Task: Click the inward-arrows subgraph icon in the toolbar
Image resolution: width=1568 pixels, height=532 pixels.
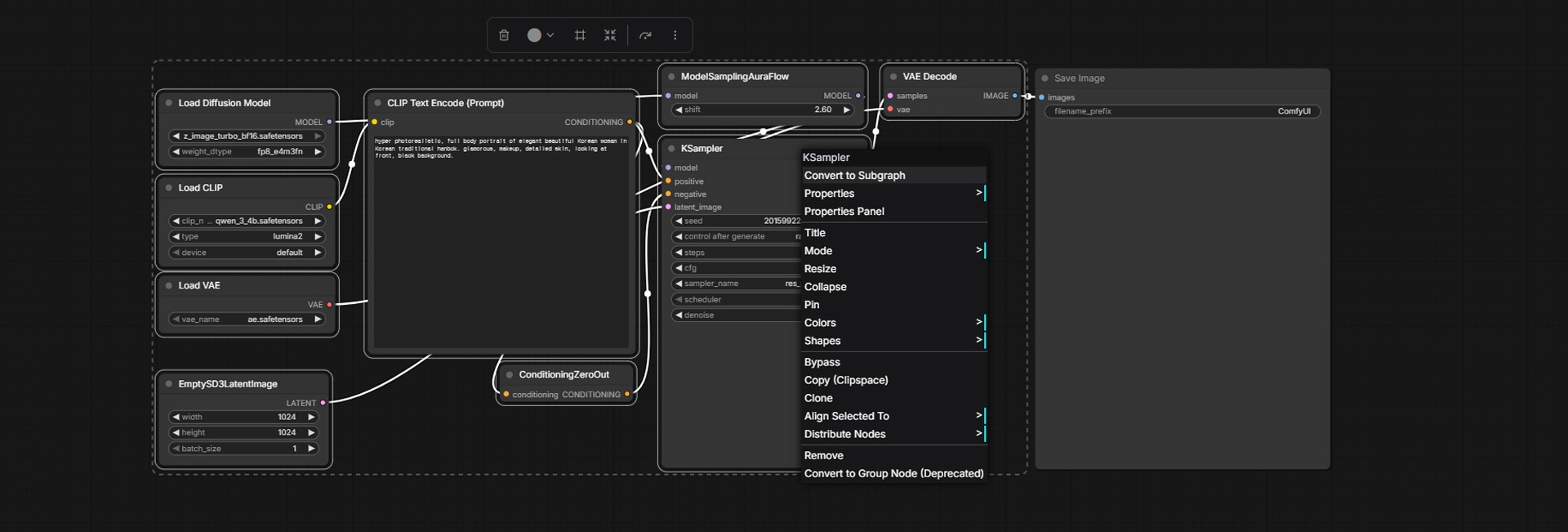Action: (x=610, y=35)
